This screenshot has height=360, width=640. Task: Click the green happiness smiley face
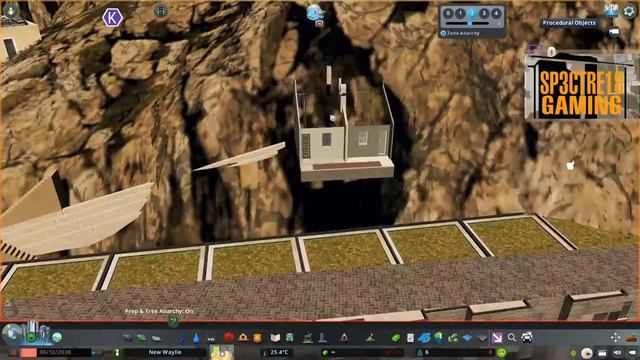[x=502, y=352]
